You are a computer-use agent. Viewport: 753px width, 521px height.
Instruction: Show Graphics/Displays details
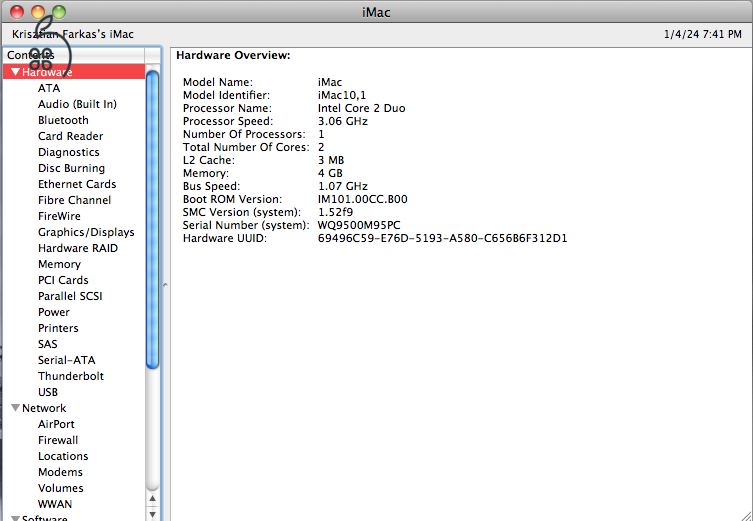tap(86, 232)
